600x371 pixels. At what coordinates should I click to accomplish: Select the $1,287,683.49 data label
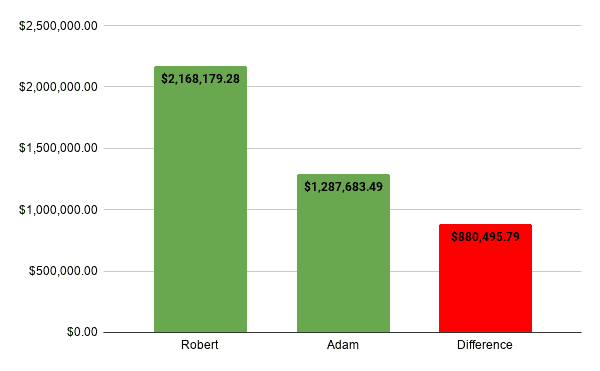click(343, 187)
